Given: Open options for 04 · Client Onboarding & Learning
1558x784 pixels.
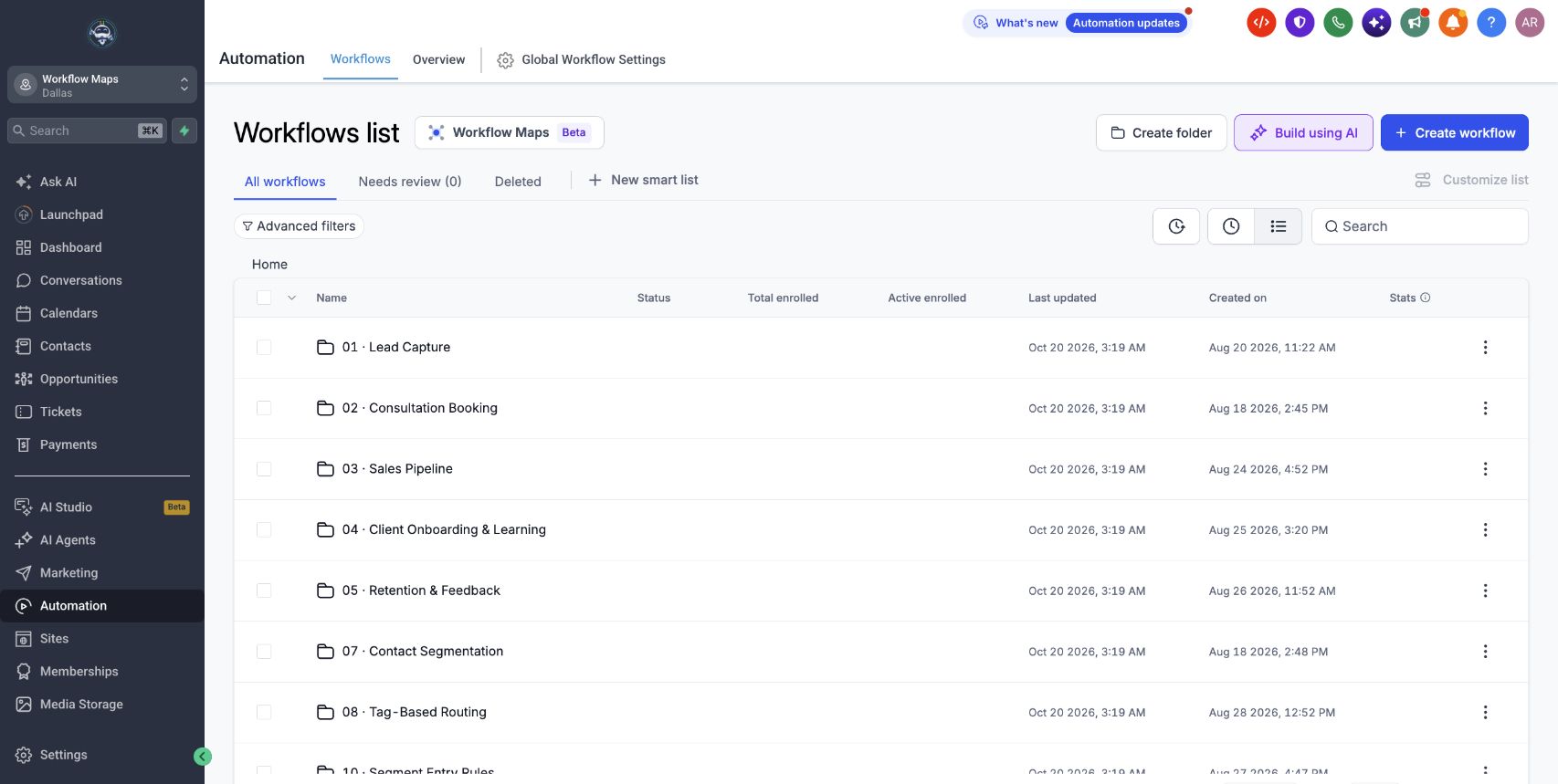Looking at the screenshot, I should click(x=1485, y=529).
